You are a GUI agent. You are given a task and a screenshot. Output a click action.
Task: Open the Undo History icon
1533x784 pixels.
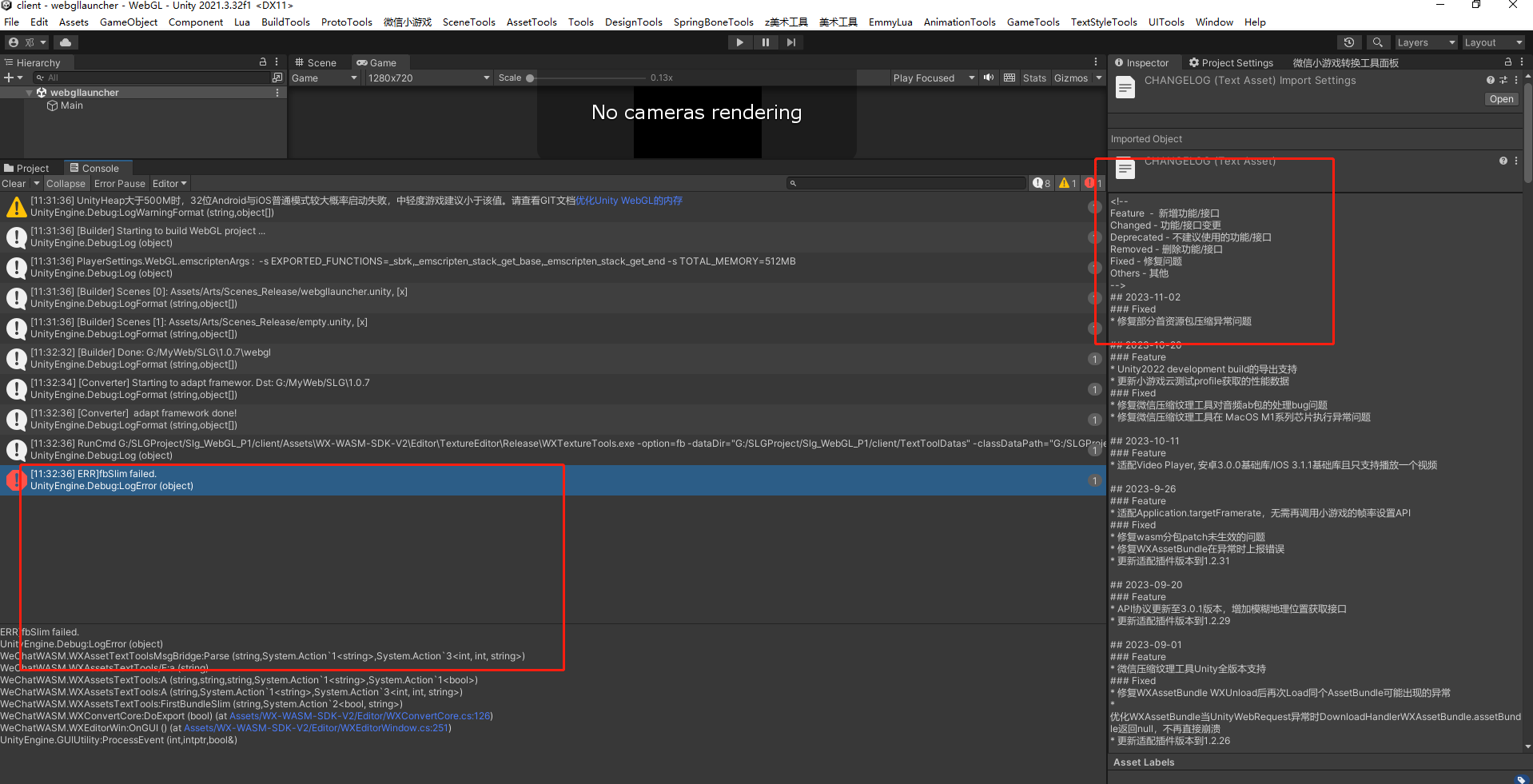(1348, 42)
